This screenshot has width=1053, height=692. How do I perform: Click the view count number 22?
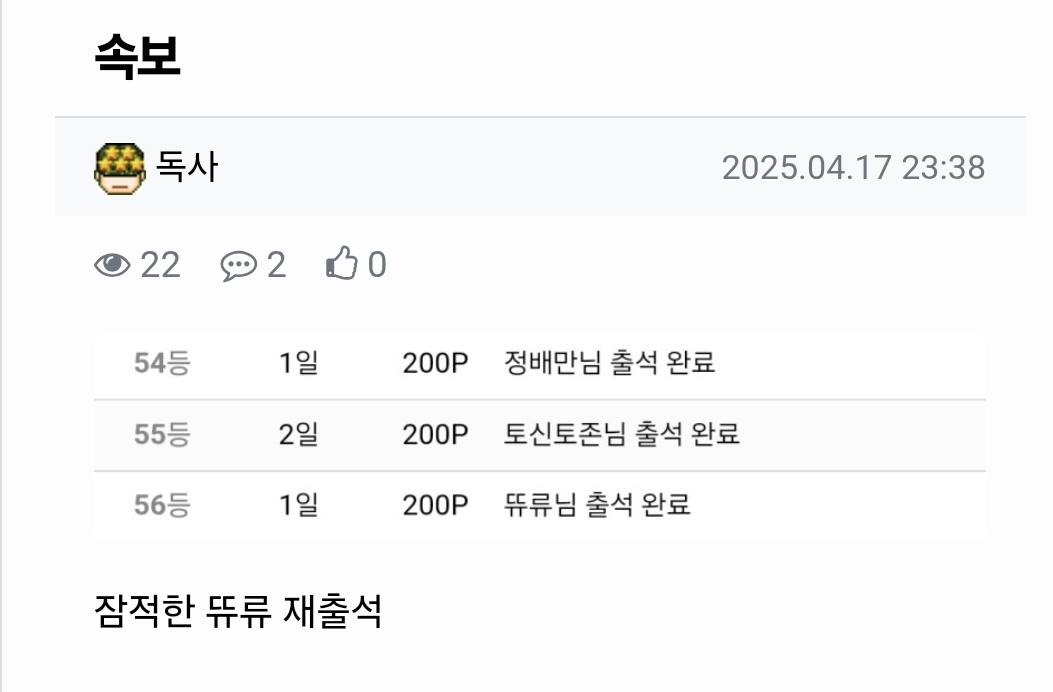pyautogui.click(x=160, y=265)
